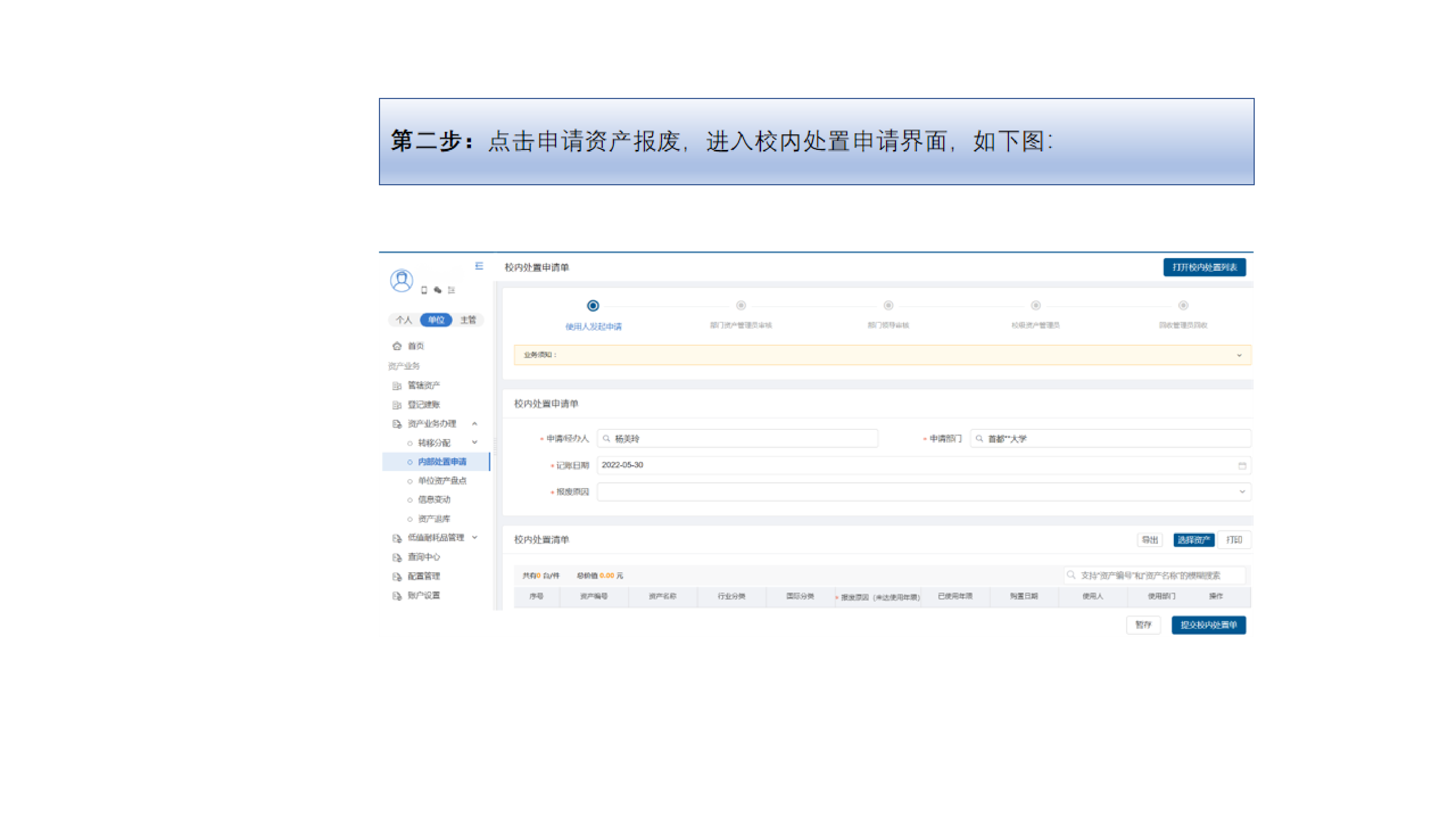Switch role toggle to 主管
Screen dimensions: 1456x819
pos(468,320)
